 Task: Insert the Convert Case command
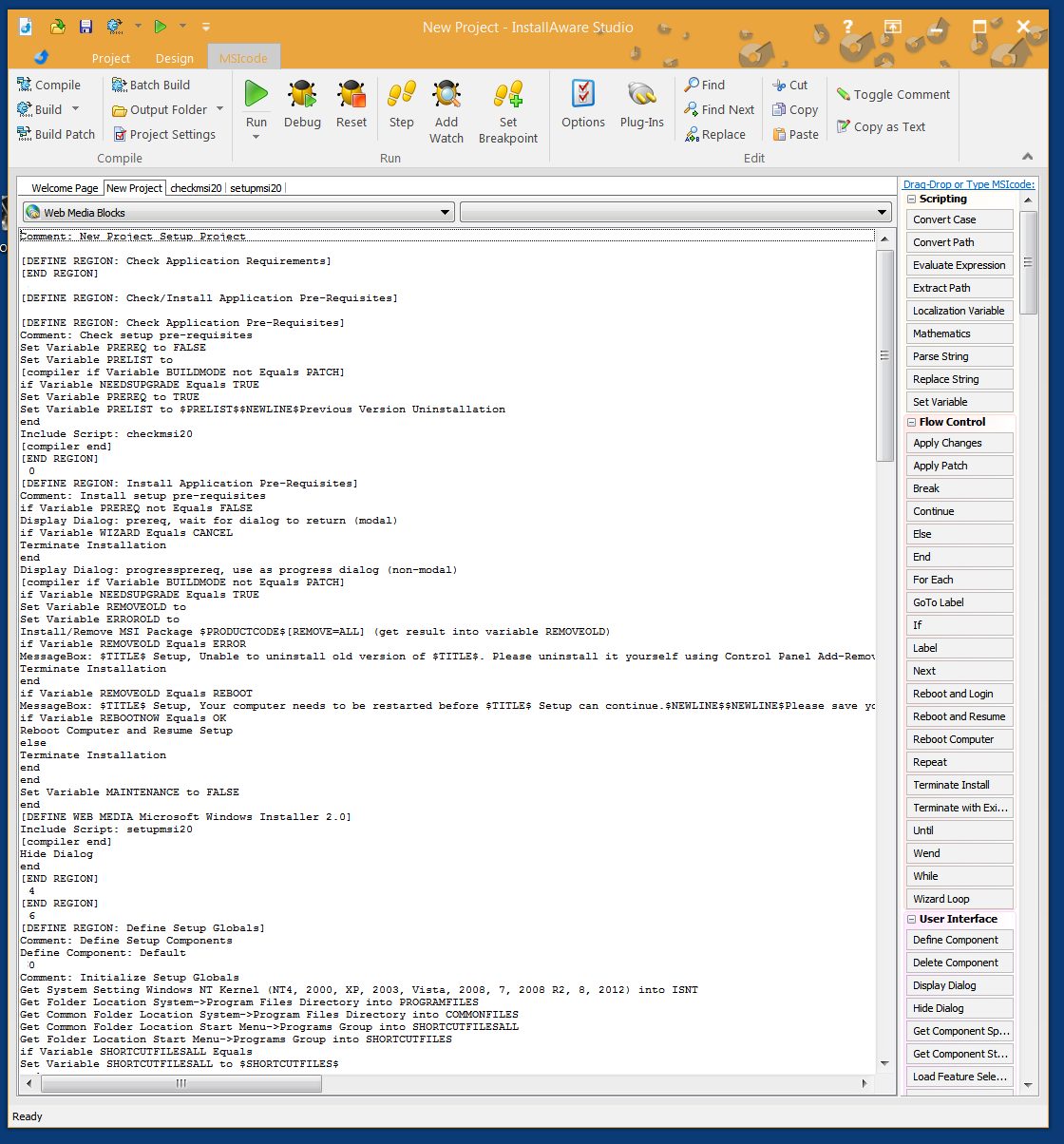(x=959, y=219)
